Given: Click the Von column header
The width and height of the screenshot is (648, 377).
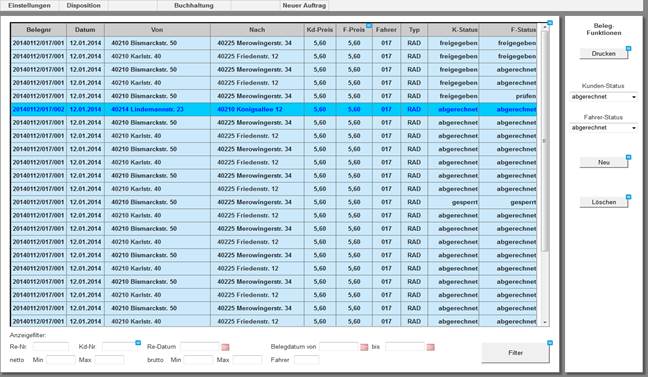Looking at the screenshot, I should coord(157,30).
